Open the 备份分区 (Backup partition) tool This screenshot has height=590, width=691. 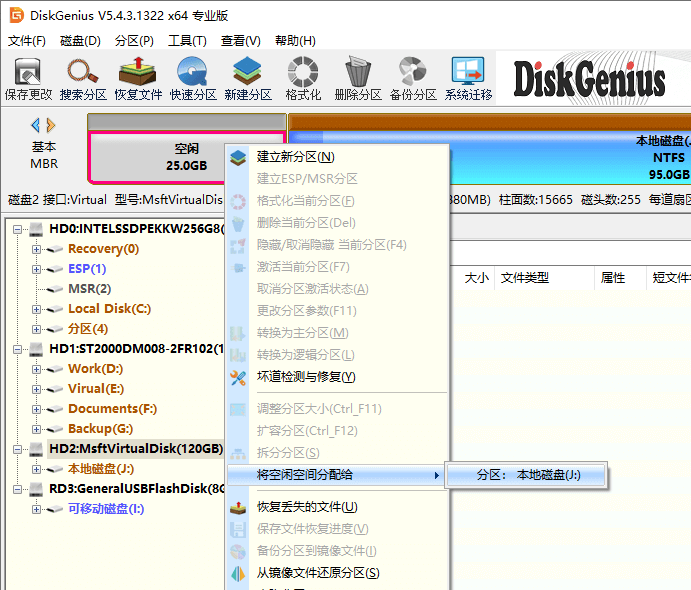point(413,79)
